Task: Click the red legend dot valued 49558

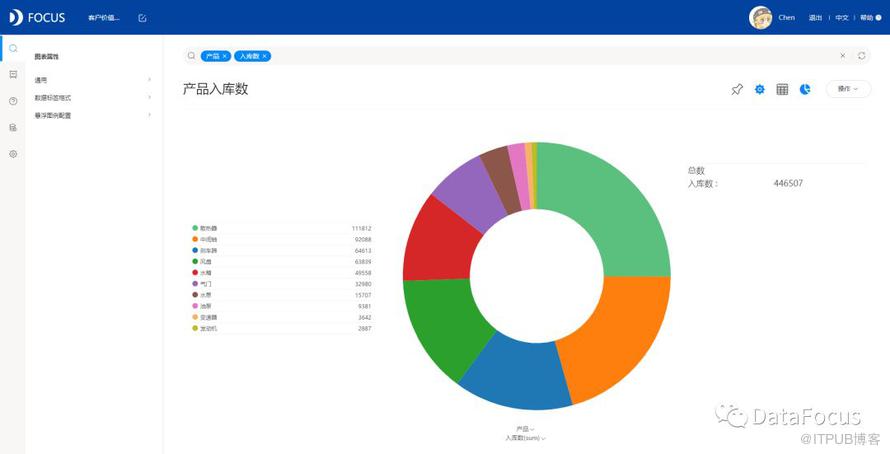Action: pyautogui.click(x=195, y=272)
